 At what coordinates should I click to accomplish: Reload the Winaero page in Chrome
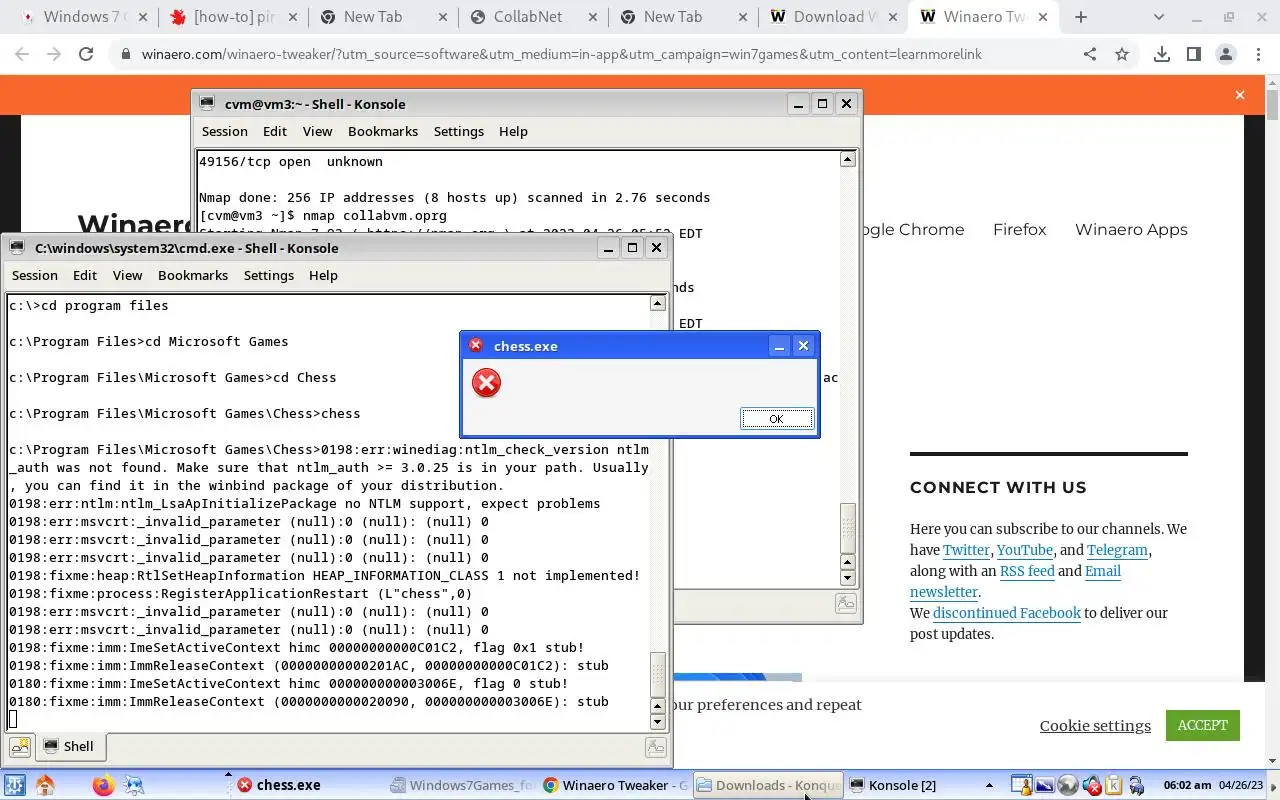pos(86,55)
